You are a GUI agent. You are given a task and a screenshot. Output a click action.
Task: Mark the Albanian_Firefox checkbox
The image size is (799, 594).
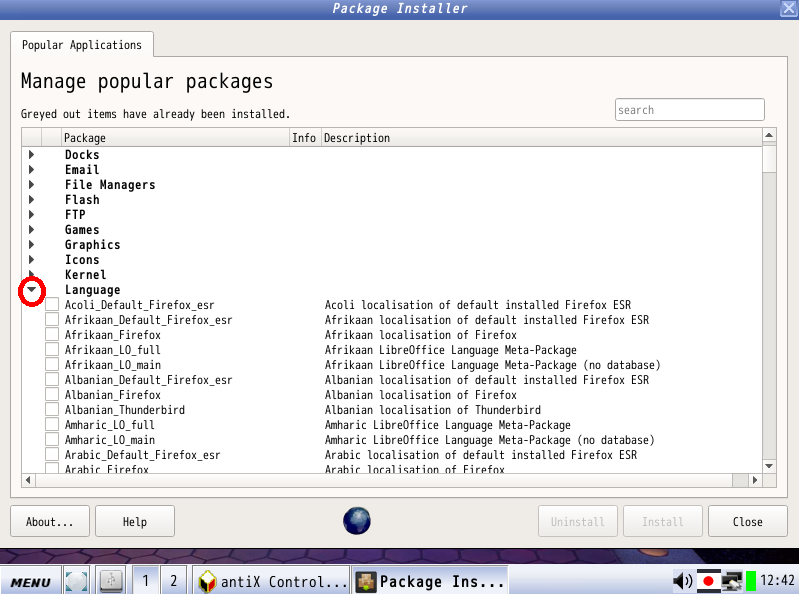click(52, 395)
